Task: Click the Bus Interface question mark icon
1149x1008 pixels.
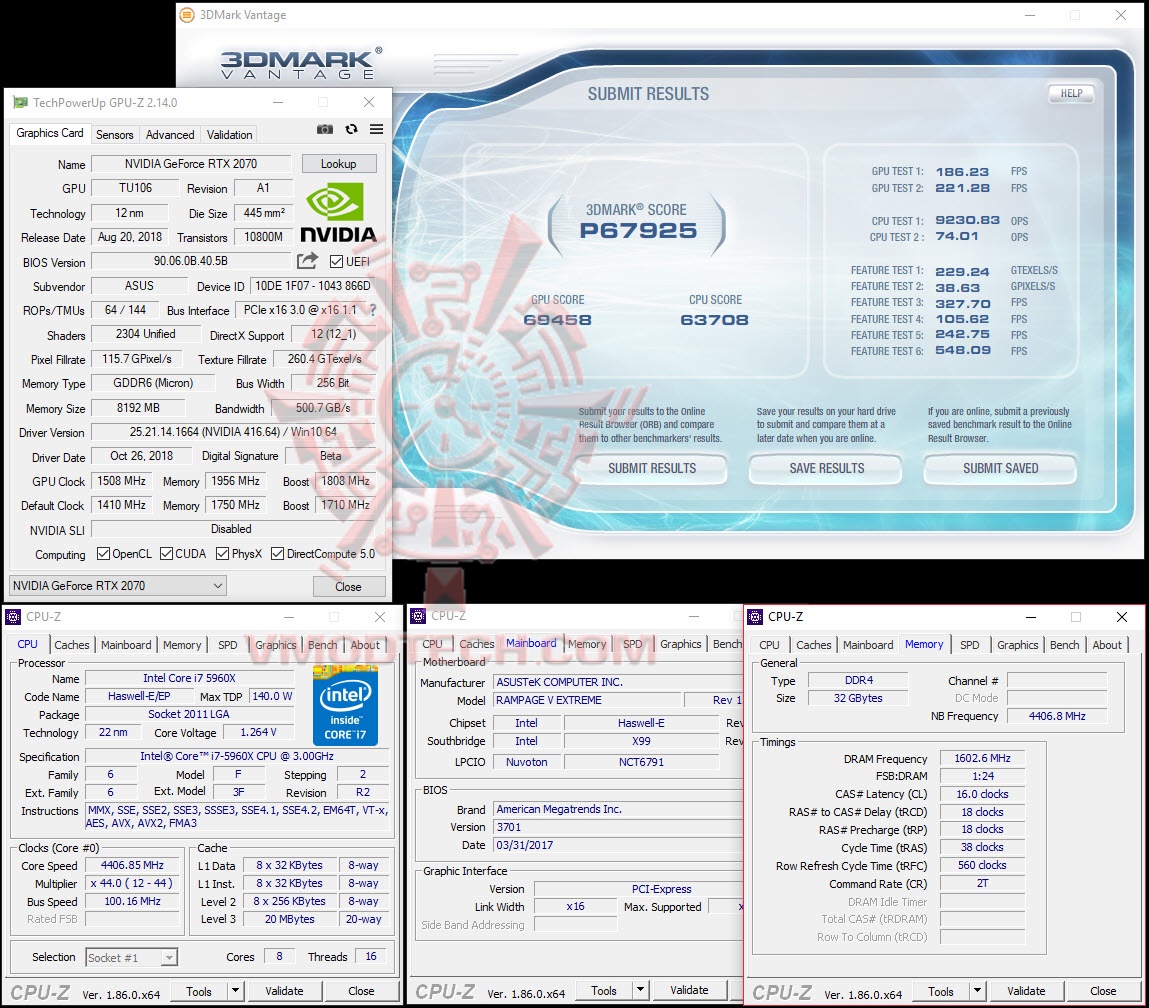Action: (373, 311)
